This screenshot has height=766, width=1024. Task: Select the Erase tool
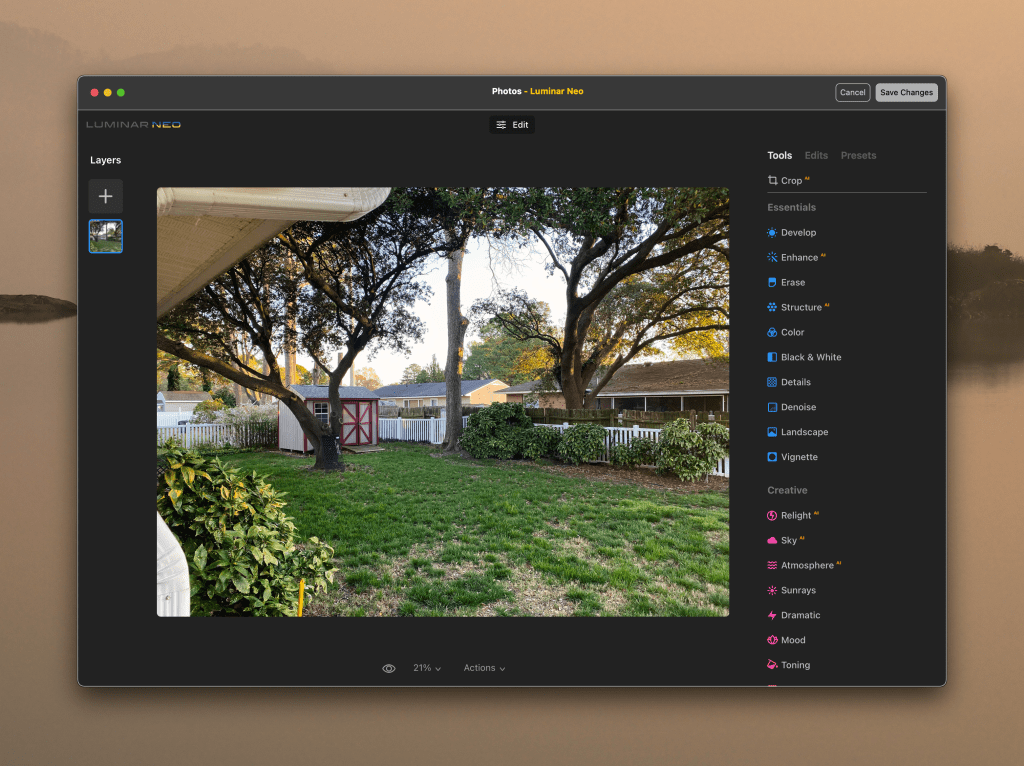click(x=792, y=283)
